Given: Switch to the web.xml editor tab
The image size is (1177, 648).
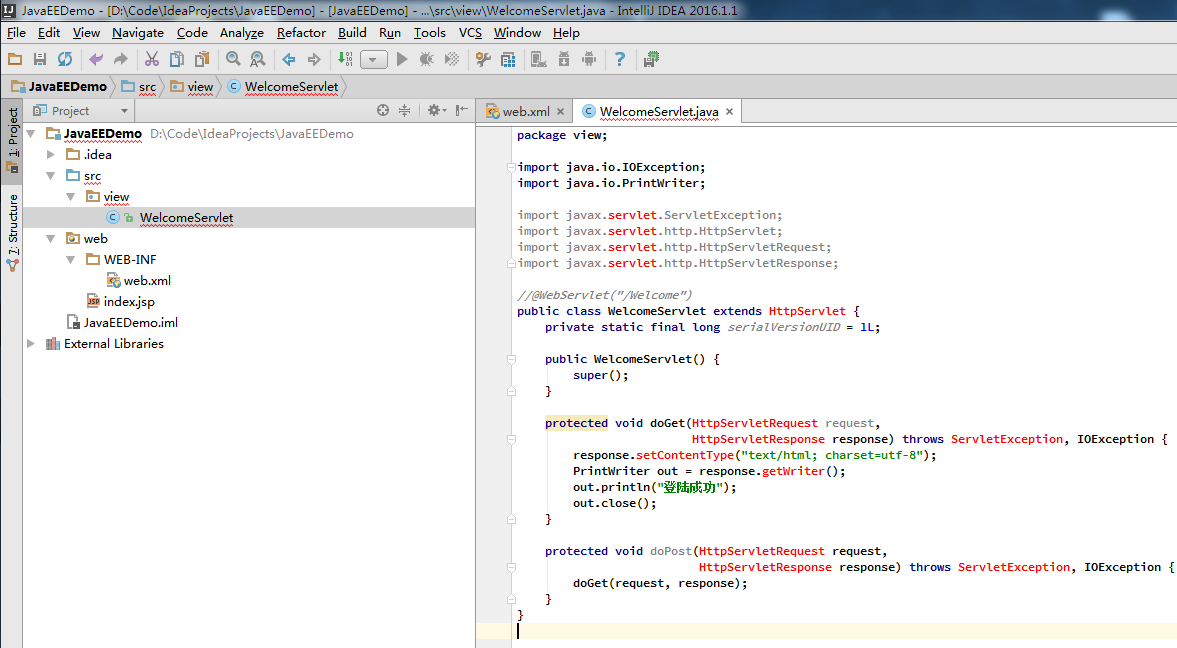Looking at the screenshot, I should coord(525,111).
